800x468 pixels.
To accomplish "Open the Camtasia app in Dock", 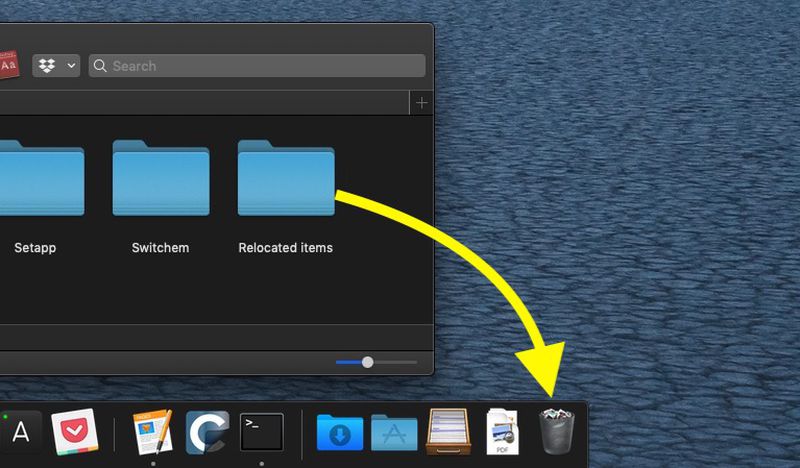I will 207,432.
